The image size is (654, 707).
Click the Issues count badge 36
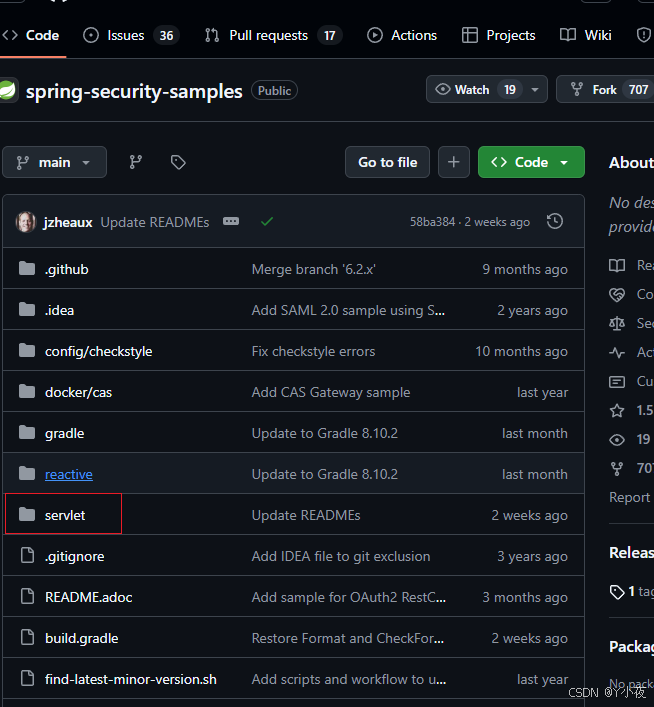coord(166,35)
